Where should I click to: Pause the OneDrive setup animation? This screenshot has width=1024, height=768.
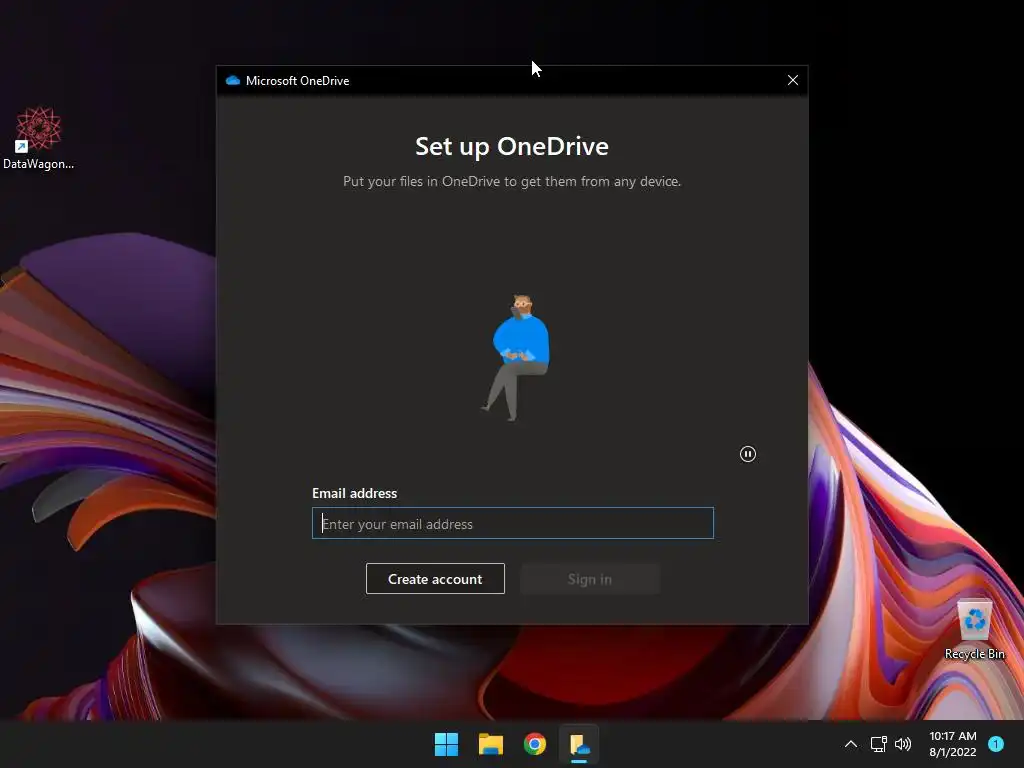pyautogui.click(x=748, y=454)
